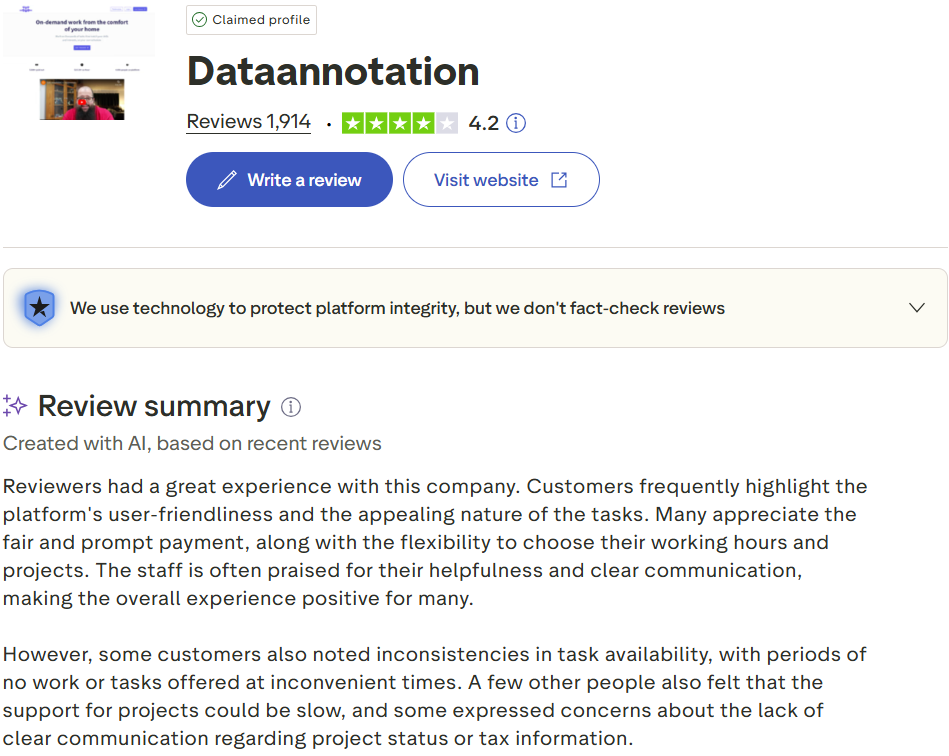The width and height of the screenshot is (949, 756).
Task: Click the Write a review button
Action: 289,179
